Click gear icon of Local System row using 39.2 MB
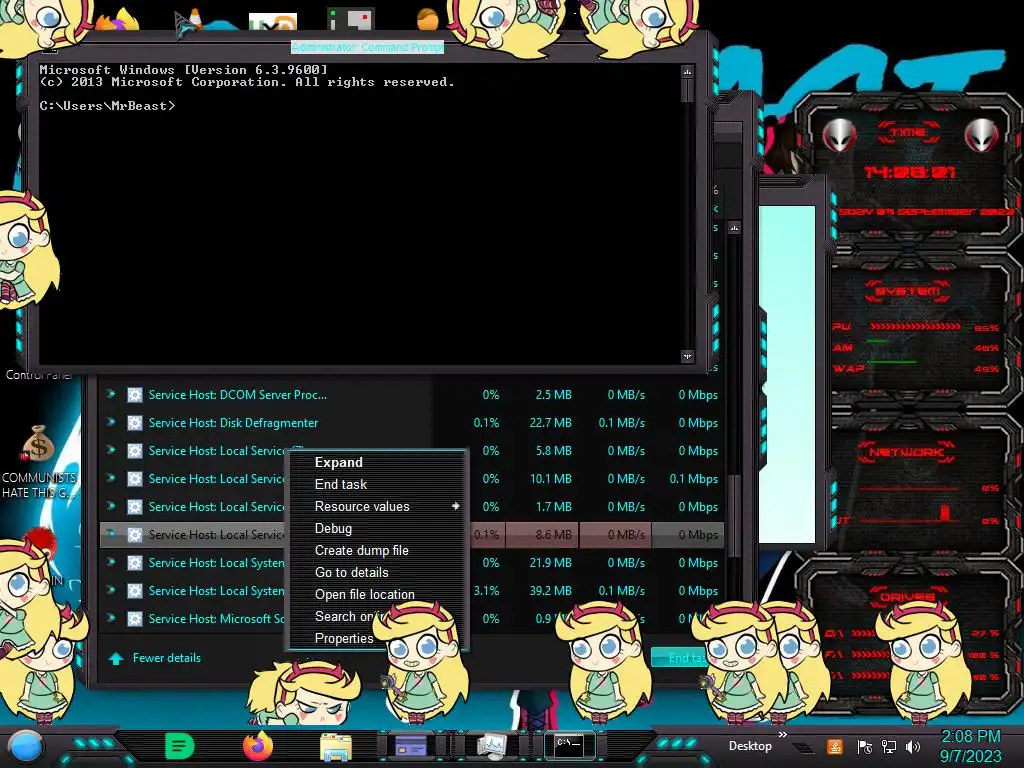The width and height of the screenshot is (1024, 768). pyautogui.click(x=135, y=591)
